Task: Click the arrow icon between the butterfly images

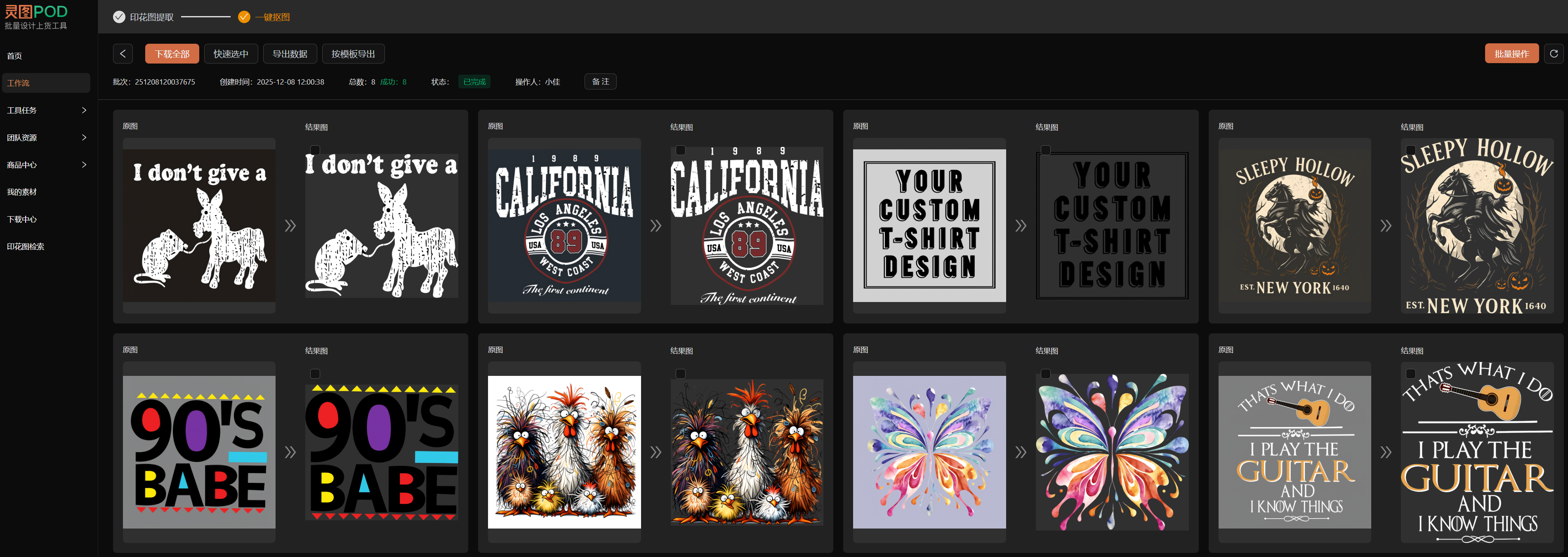Action: coord(1021,452)
